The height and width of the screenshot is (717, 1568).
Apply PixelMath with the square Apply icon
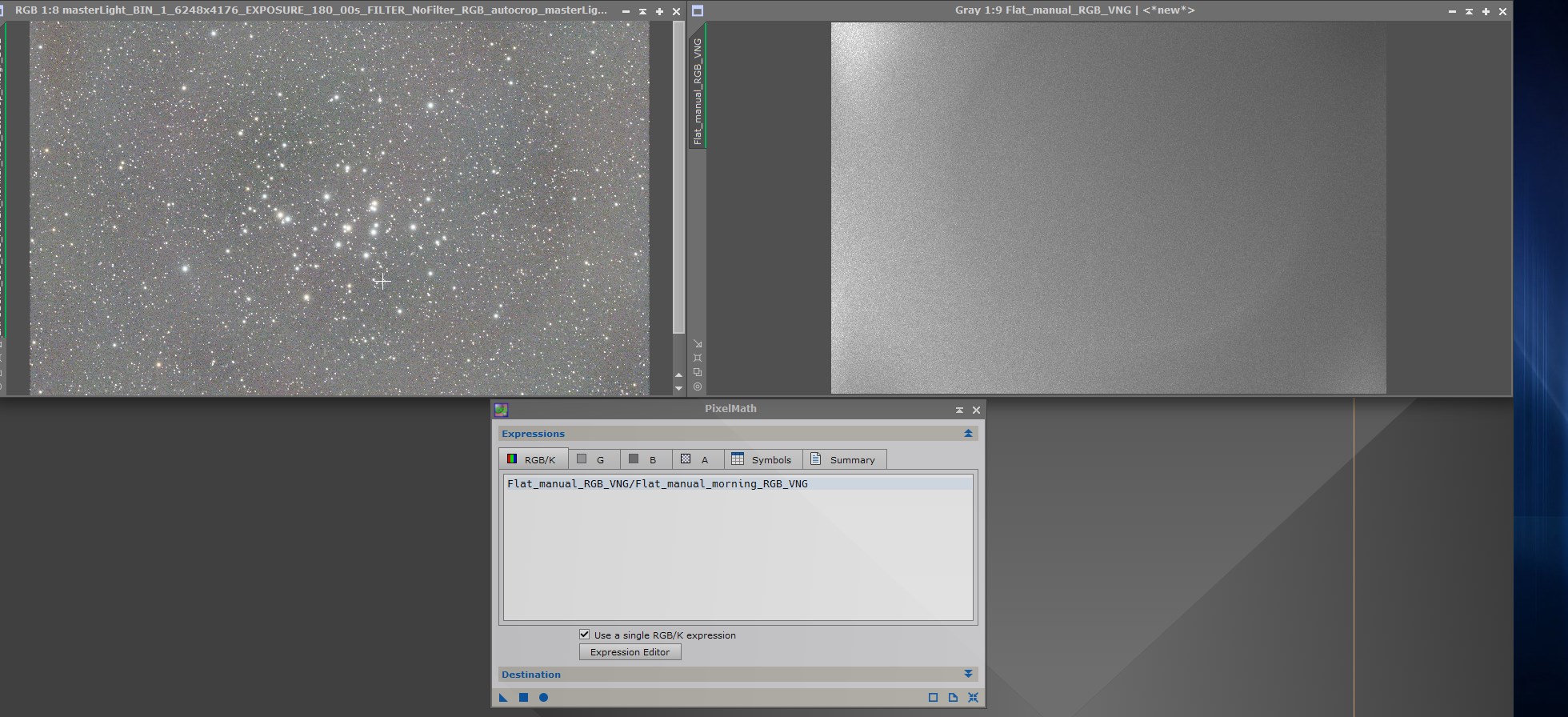pyautogui.click(x=523, y=698)
